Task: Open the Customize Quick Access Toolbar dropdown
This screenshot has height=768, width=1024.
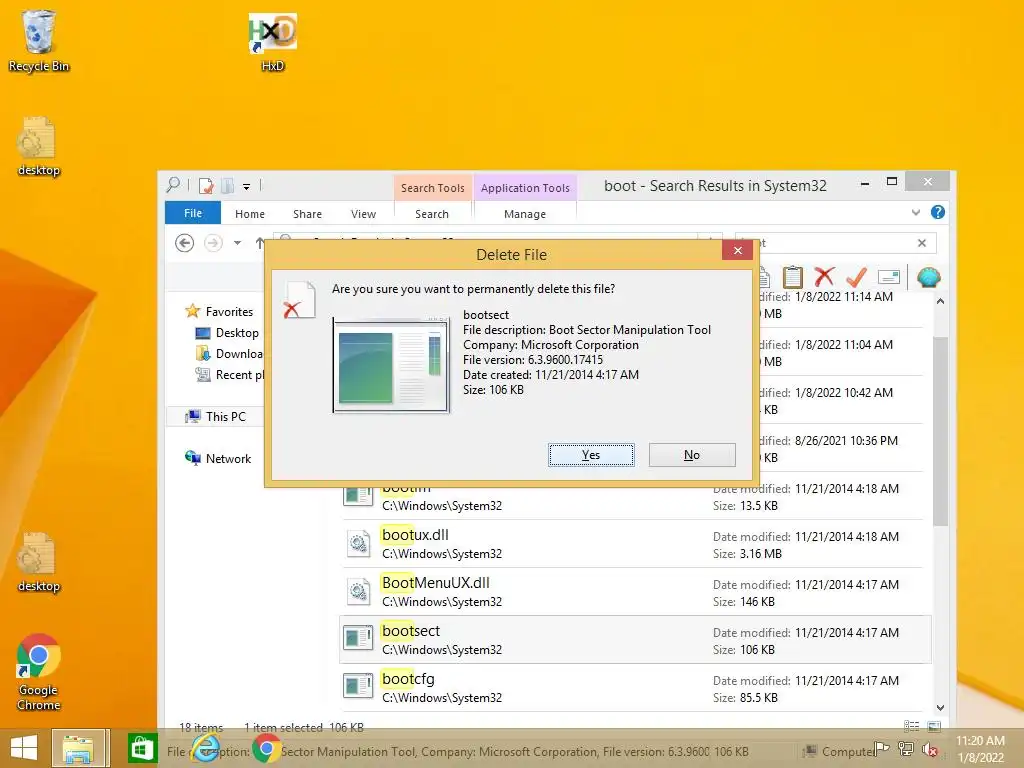Action: (246, 187)
